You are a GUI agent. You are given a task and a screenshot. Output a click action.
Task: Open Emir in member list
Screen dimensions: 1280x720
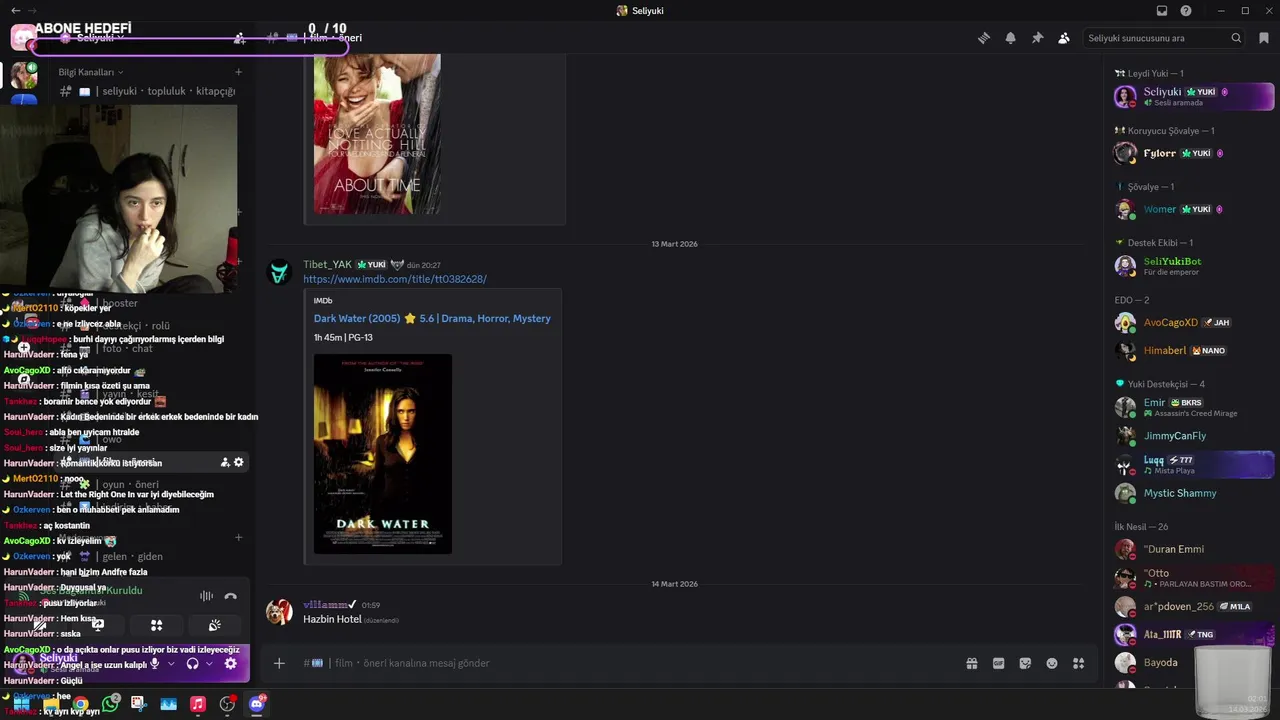click(x=1193, y=407)
